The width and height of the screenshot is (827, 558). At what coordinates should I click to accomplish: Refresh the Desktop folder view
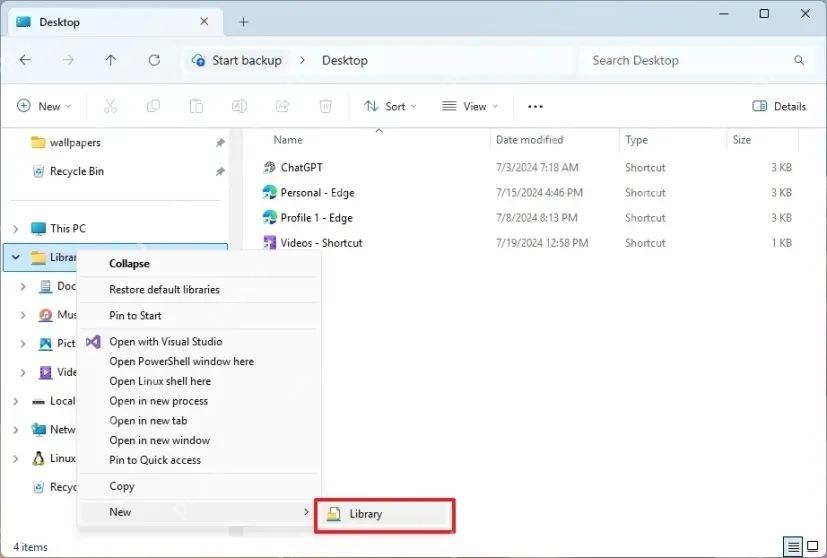point(154,60)
